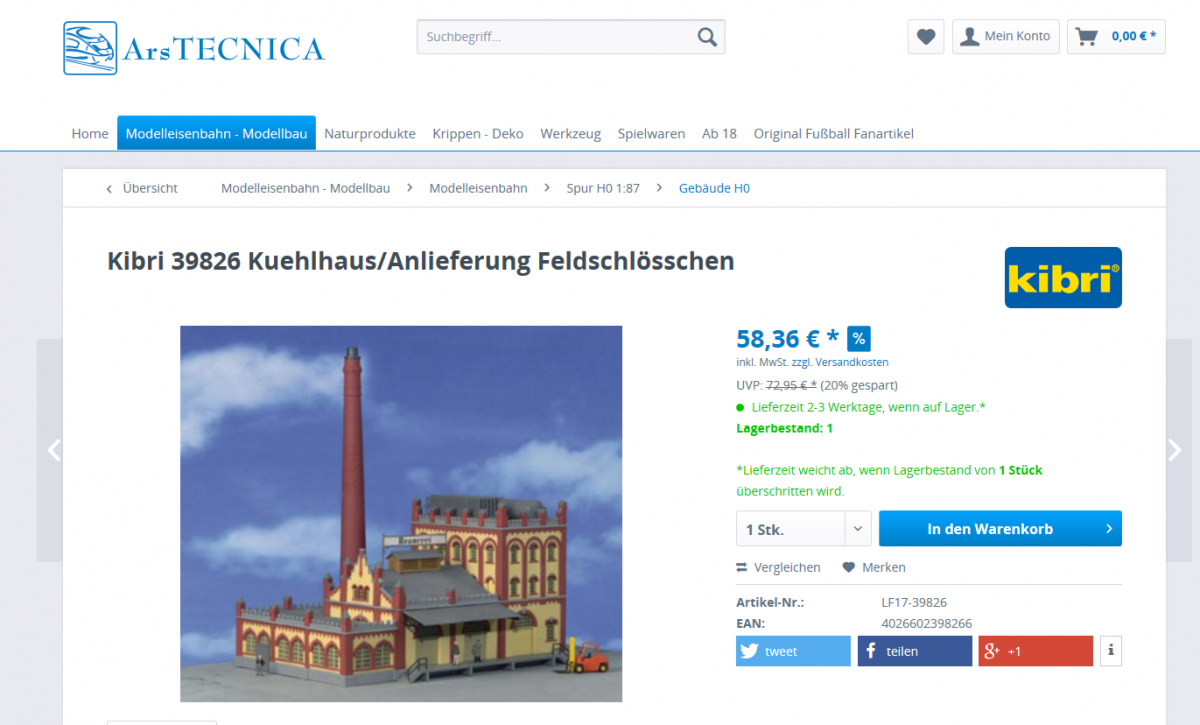1200x725 pixels.
Task: Select the Werkzeug navigation tab
Action: 571,133
